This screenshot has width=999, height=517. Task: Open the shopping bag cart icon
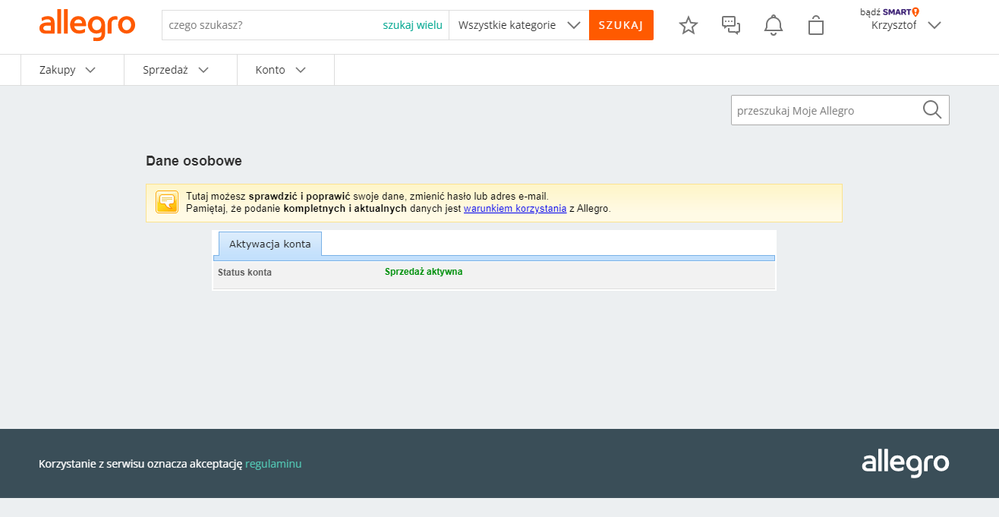[x=816, y=25]
